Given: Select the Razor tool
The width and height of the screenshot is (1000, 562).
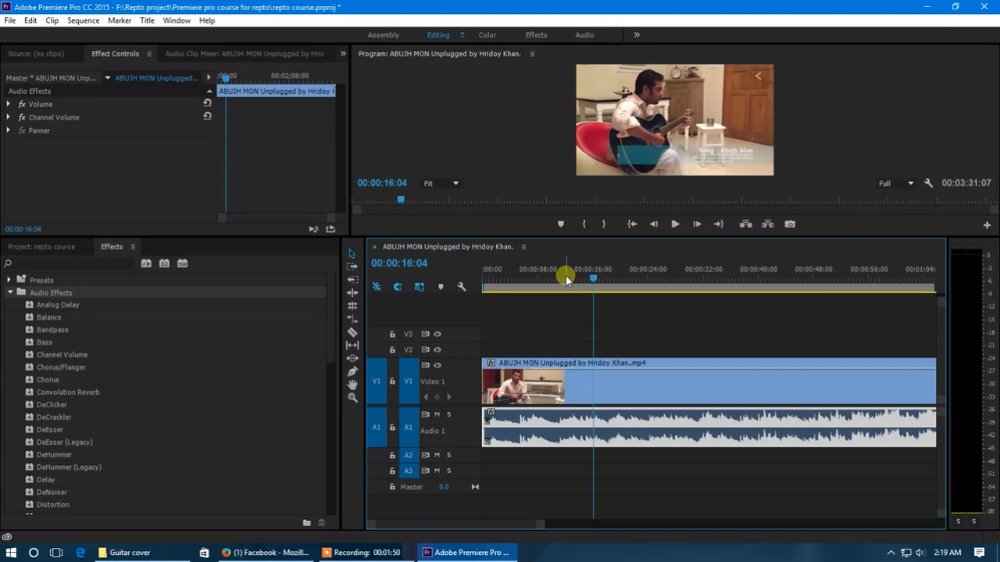Looking at the screenshot, I should [352, 332].
